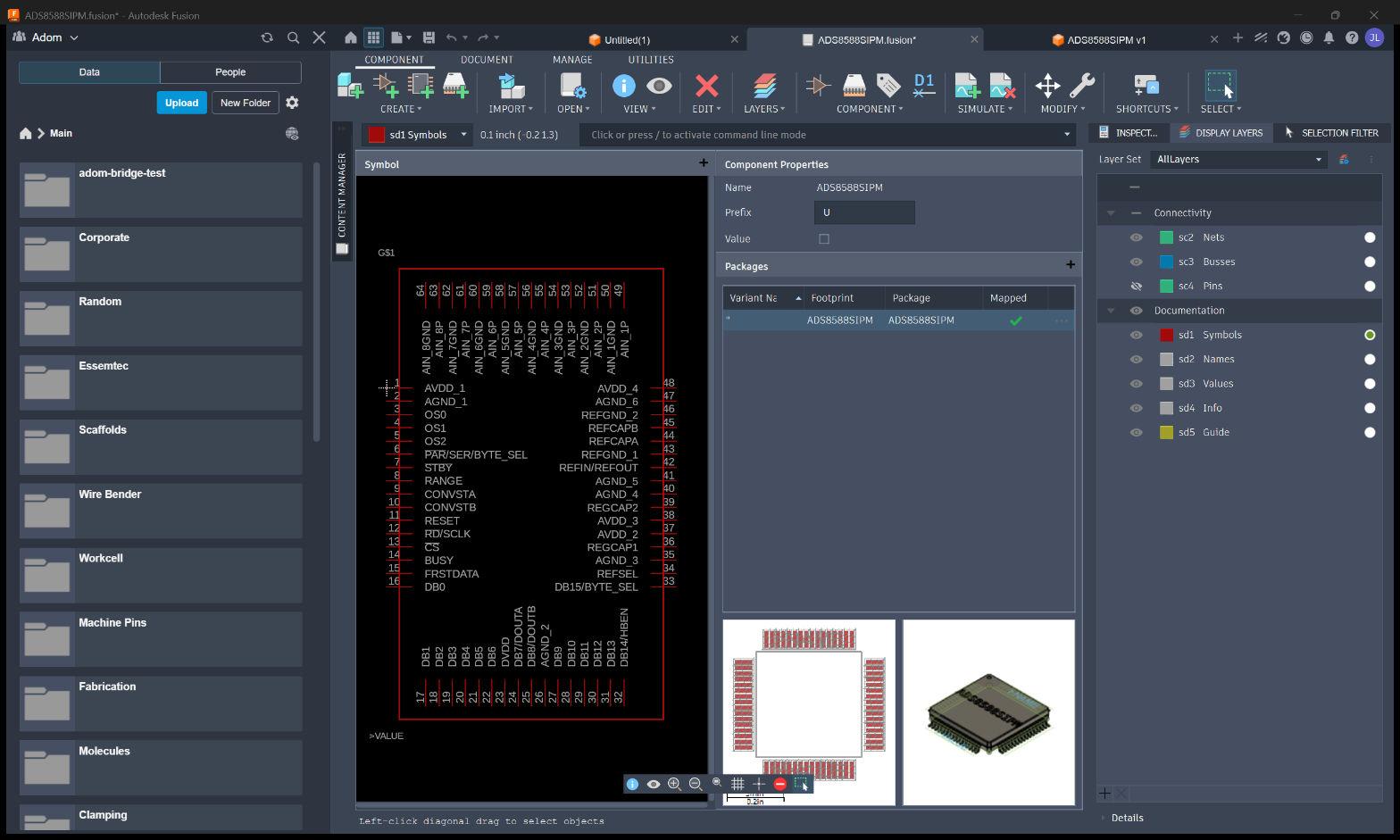Click the Upload button
The height and width of the screenshot is (840, 1400).
pos(181,103)
